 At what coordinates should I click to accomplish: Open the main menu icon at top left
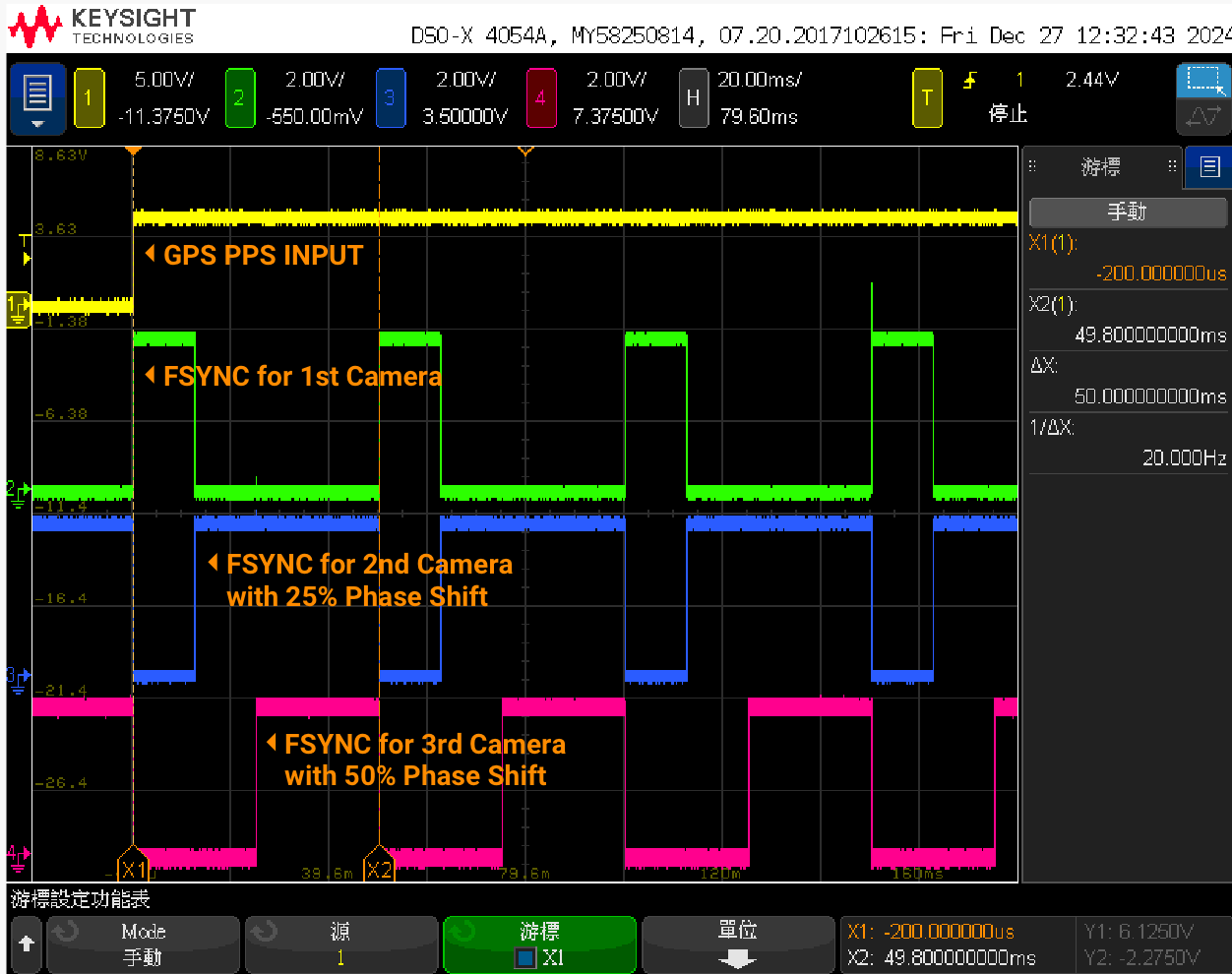[x=37, y=97]
